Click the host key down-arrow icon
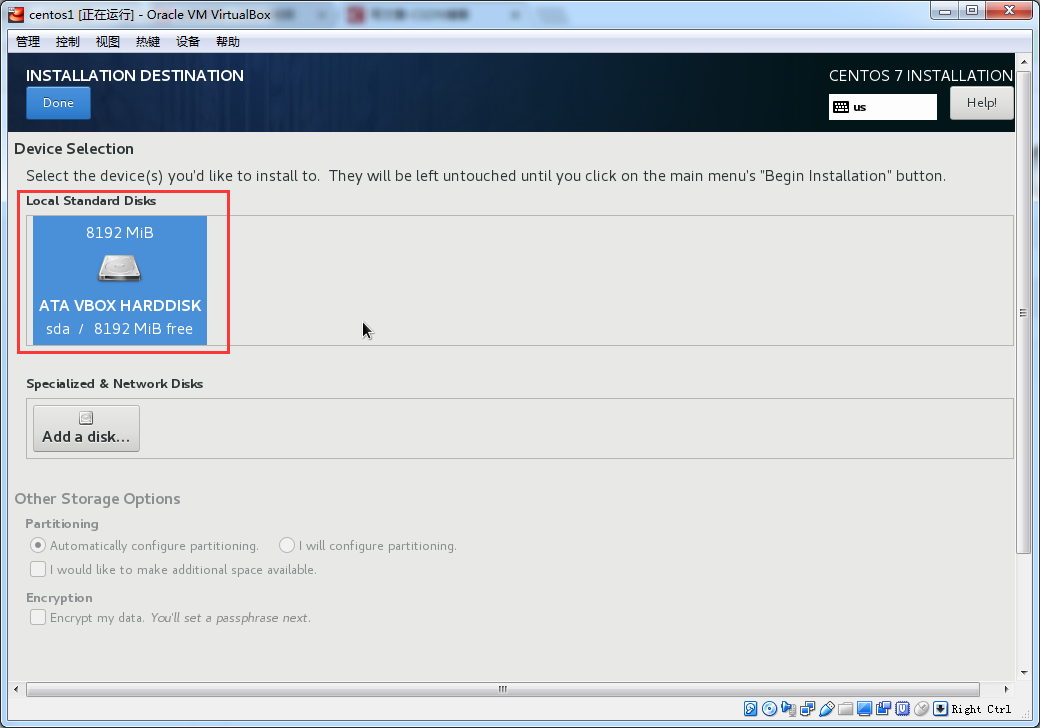1040x728 pixels. pos(941,709)
